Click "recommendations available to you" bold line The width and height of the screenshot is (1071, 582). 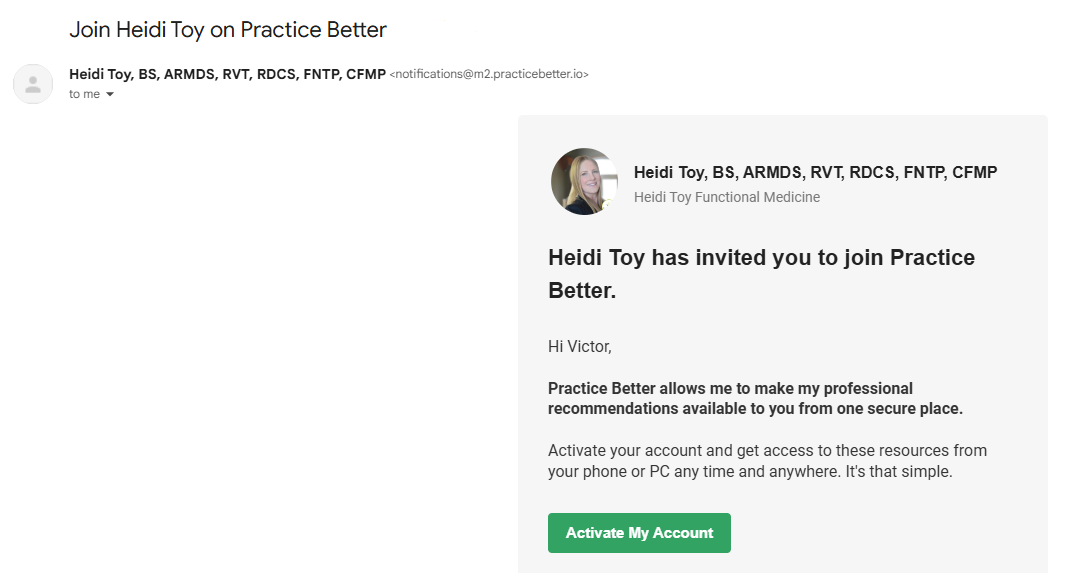(755, 408)
